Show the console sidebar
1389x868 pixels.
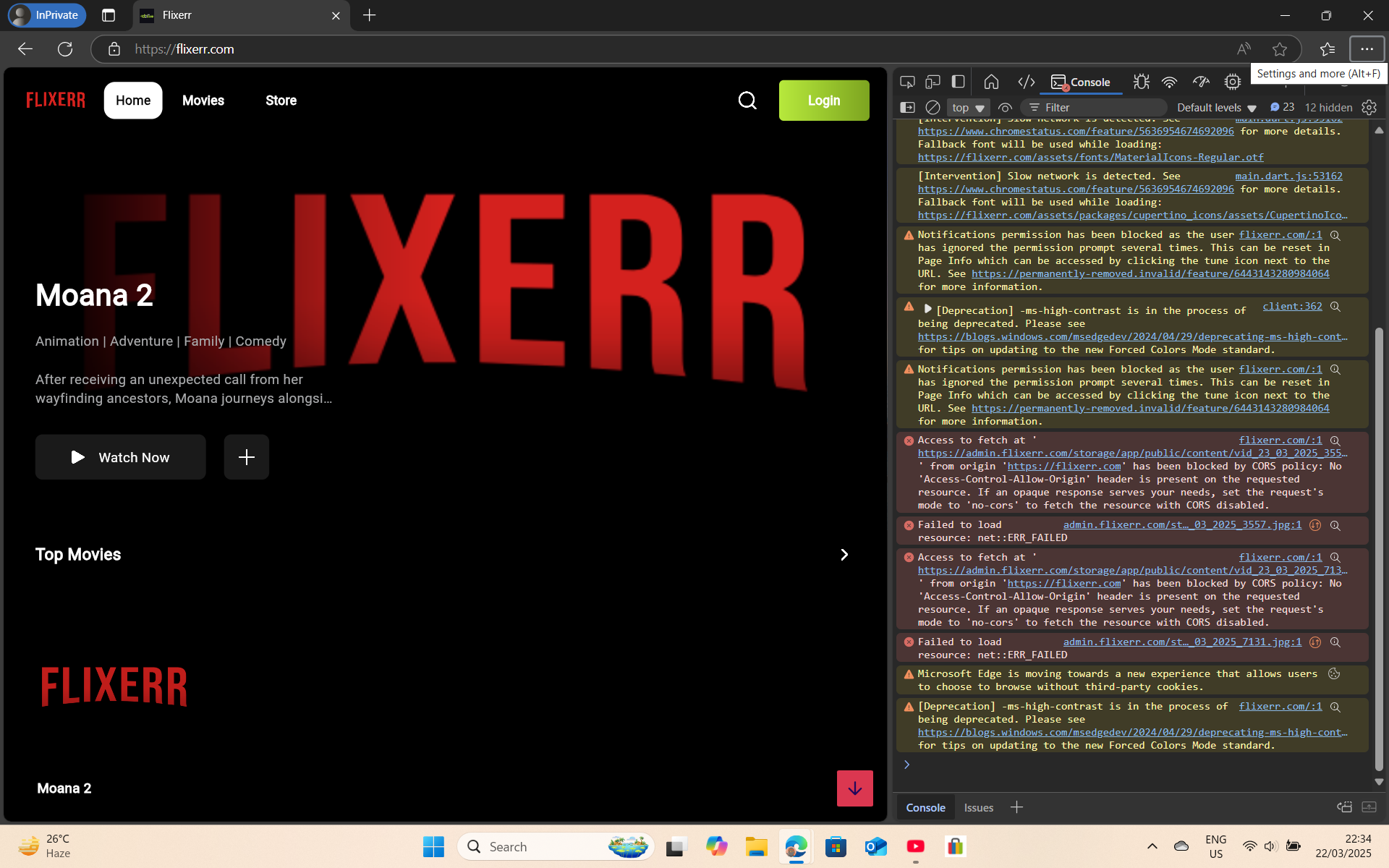(x=907, y=107)
